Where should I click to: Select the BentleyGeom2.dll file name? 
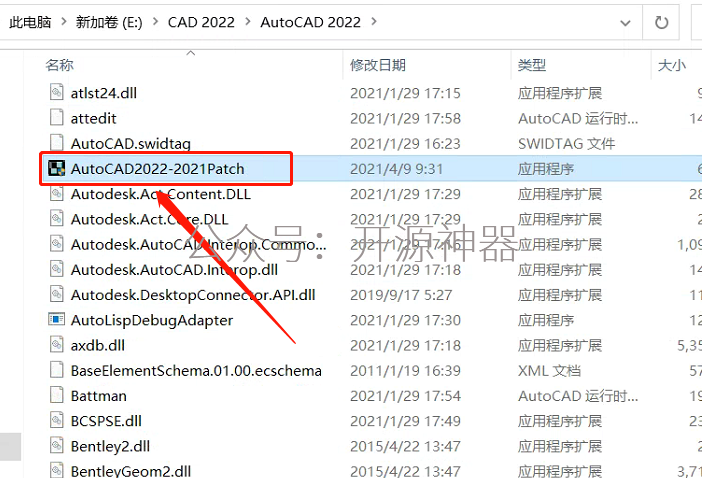point(131,471)
